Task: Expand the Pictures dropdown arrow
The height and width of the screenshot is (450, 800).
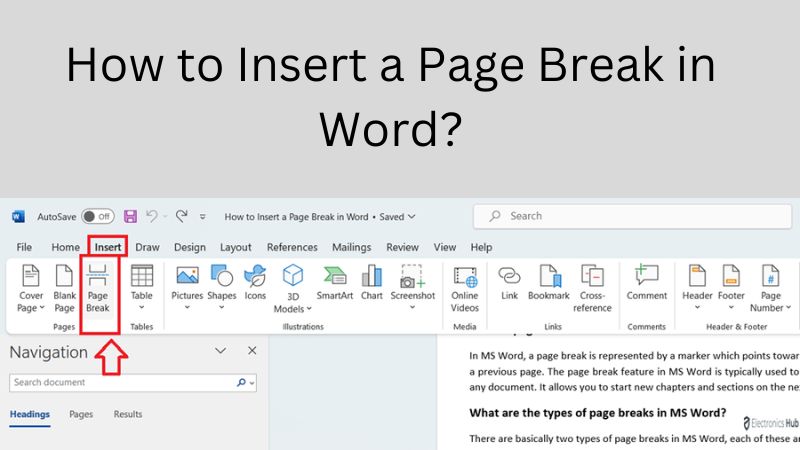Action: [x=187, y=307]
